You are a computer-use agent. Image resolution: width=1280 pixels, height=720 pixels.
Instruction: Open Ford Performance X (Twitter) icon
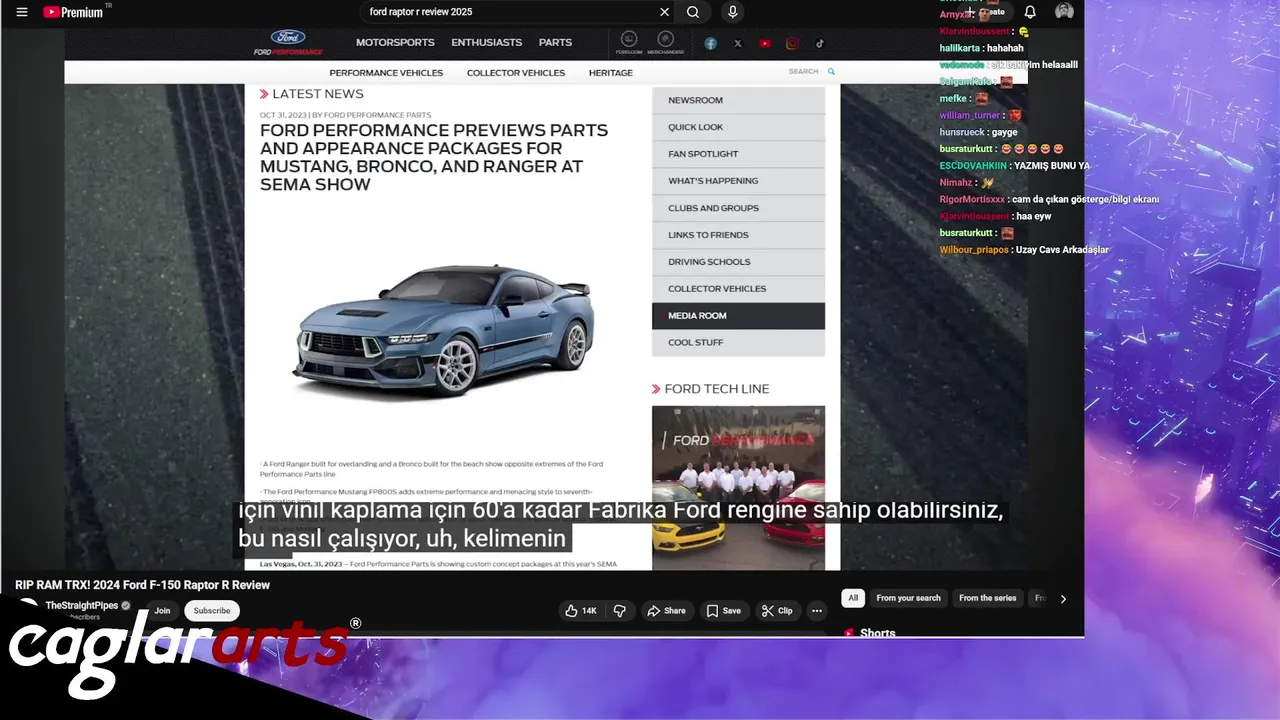point(738,43)
